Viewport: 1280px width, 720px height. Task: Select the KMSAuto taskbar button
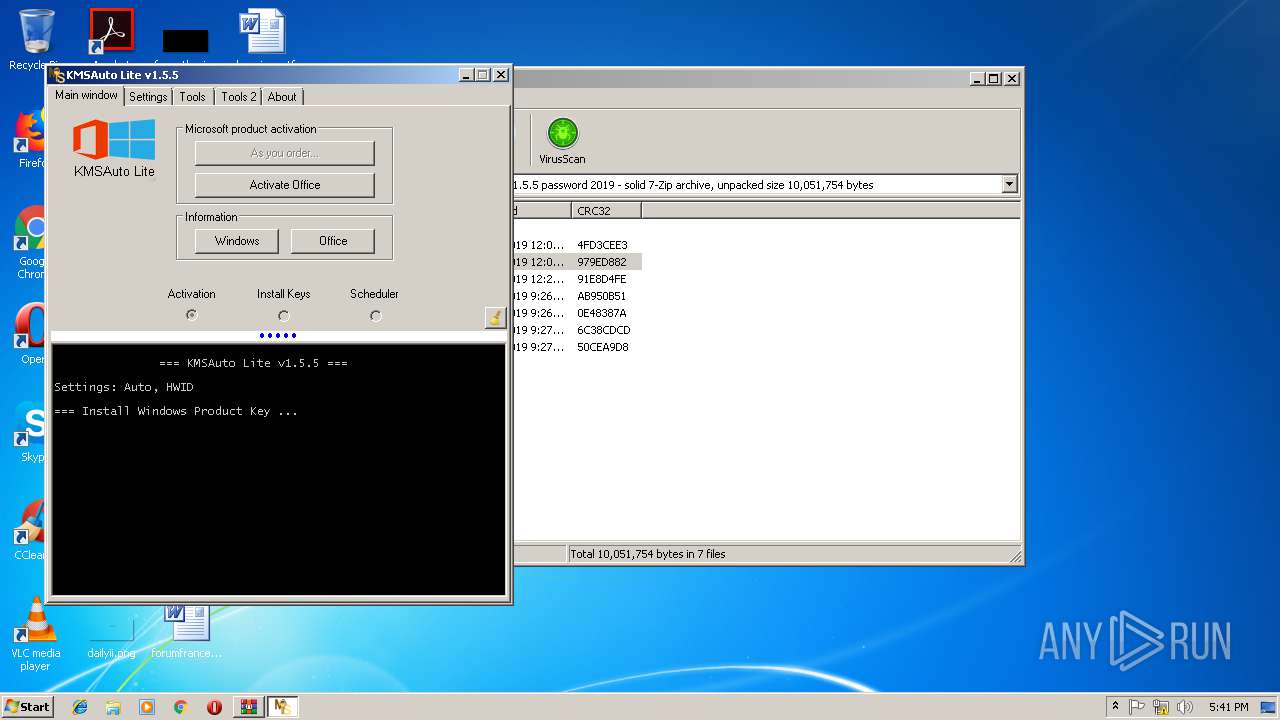[x=283, y=707]
